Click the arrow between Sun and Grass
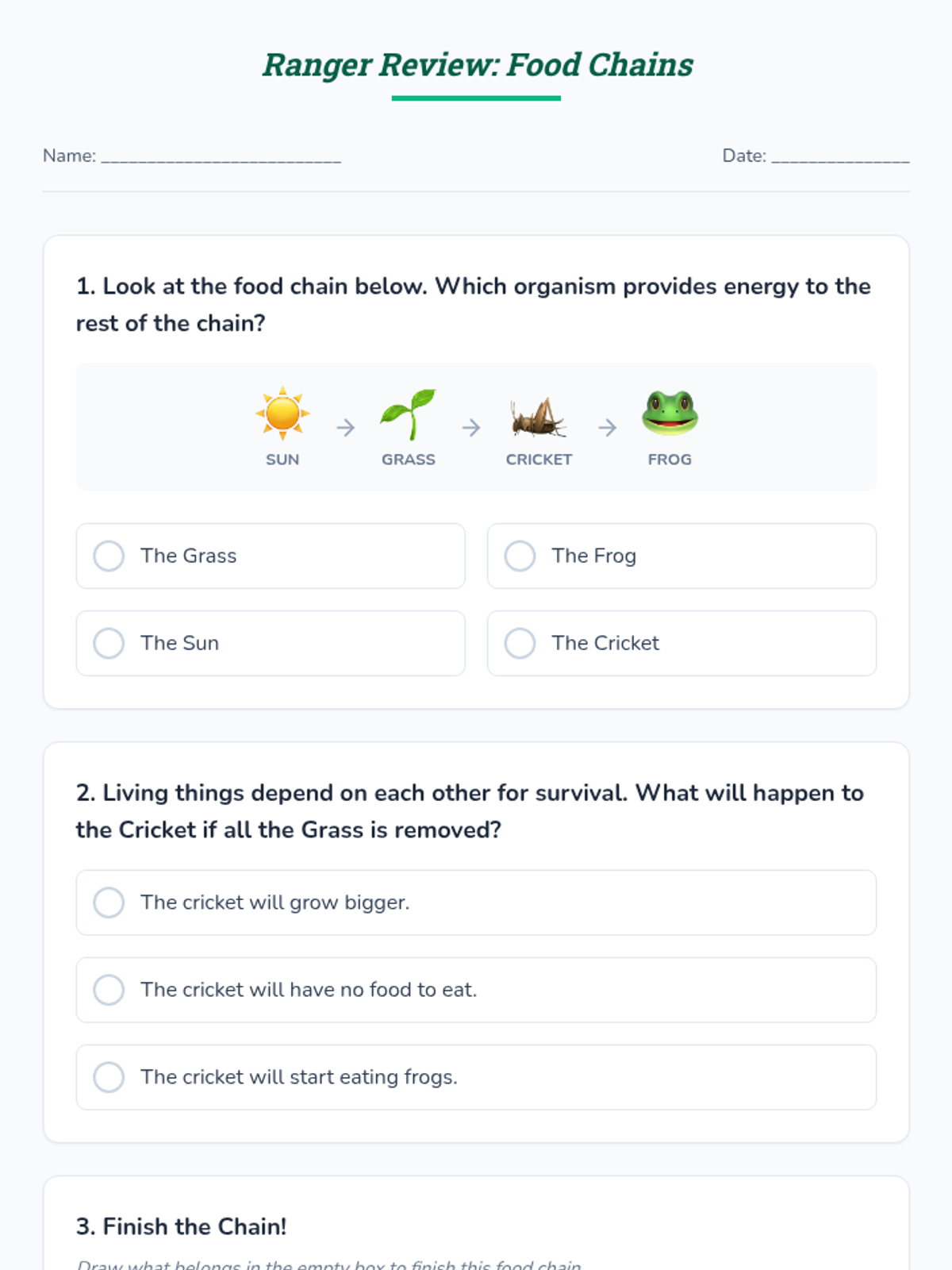952x1270 pixels. coord(345,428)
